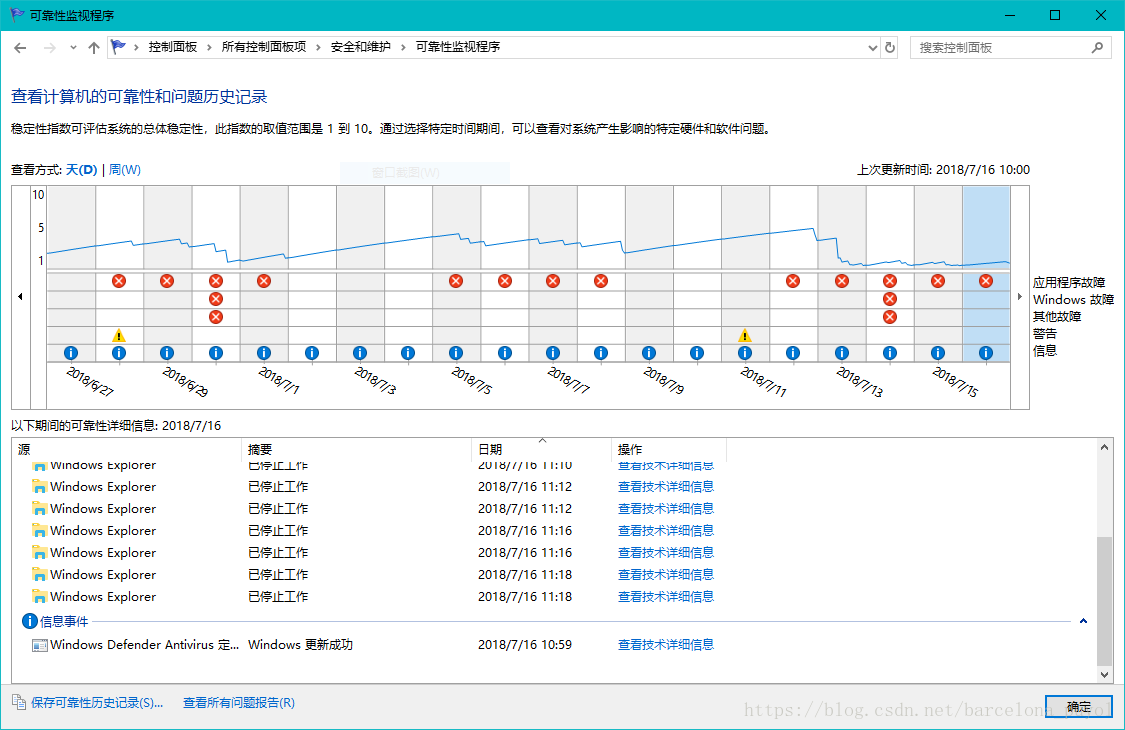Open the 安全和维护 breadcrumb

click(361, 47)
